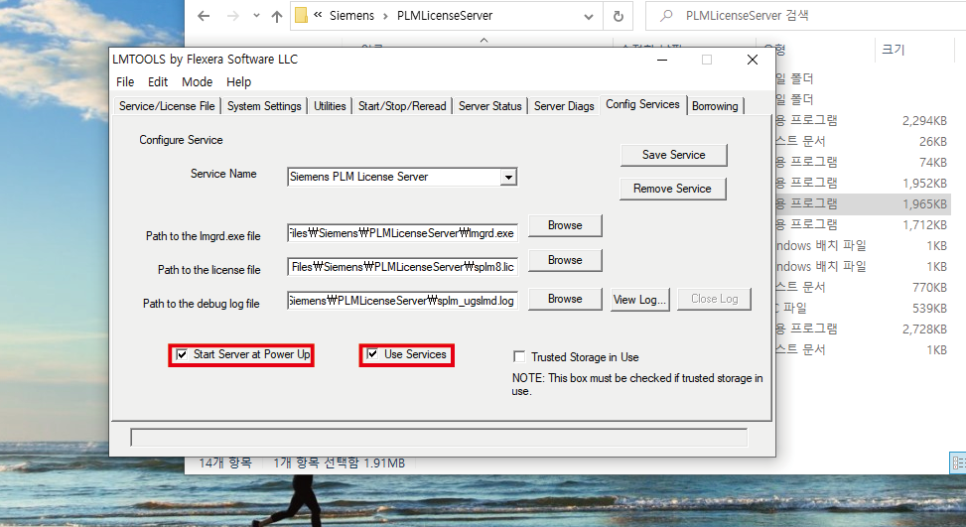
Task: Enable Trusted Storage in Use checkbox
Action: [x=519, y=356]
